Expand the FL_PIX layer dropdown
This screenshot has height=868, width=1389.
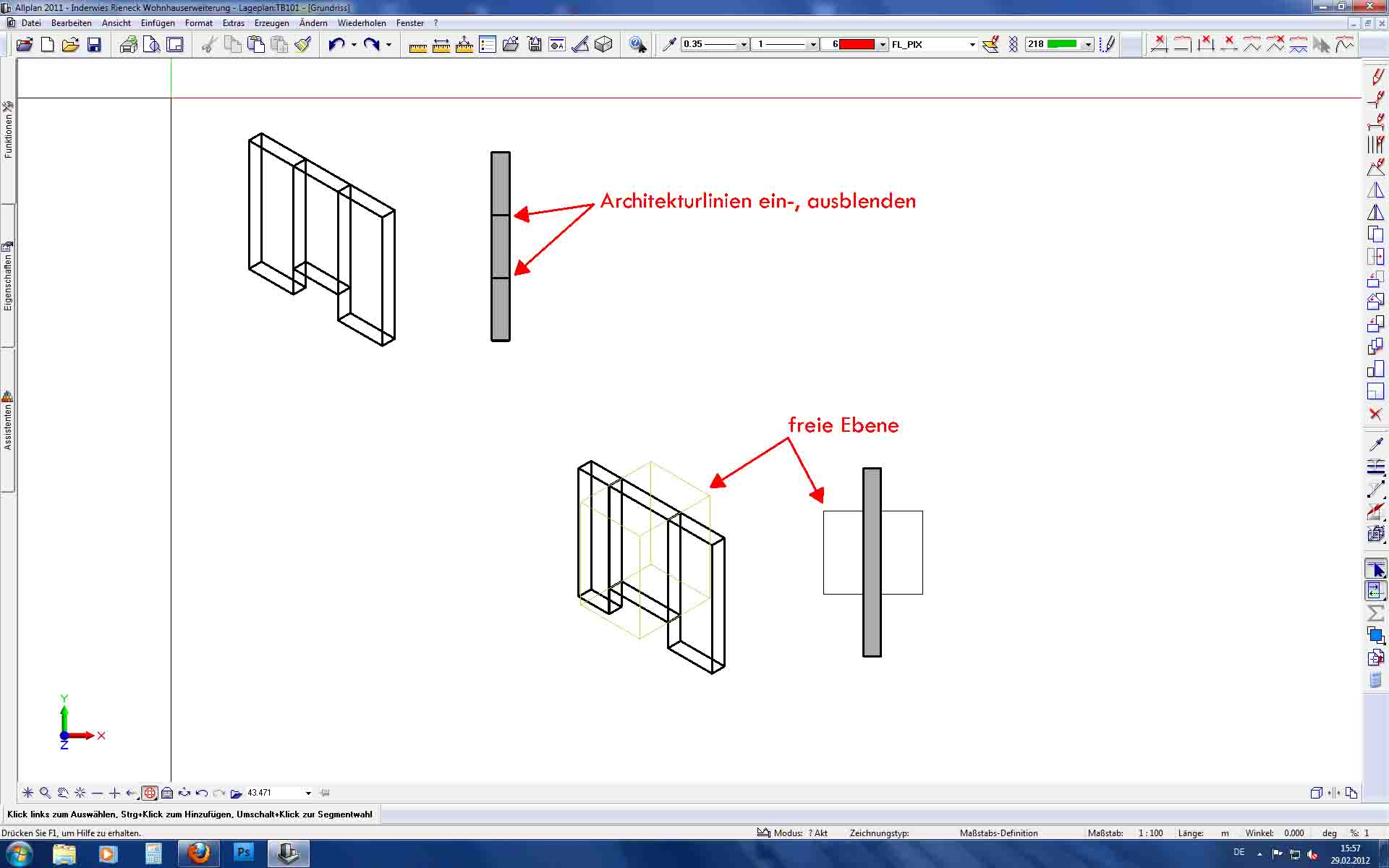click(x=972, y=45)
